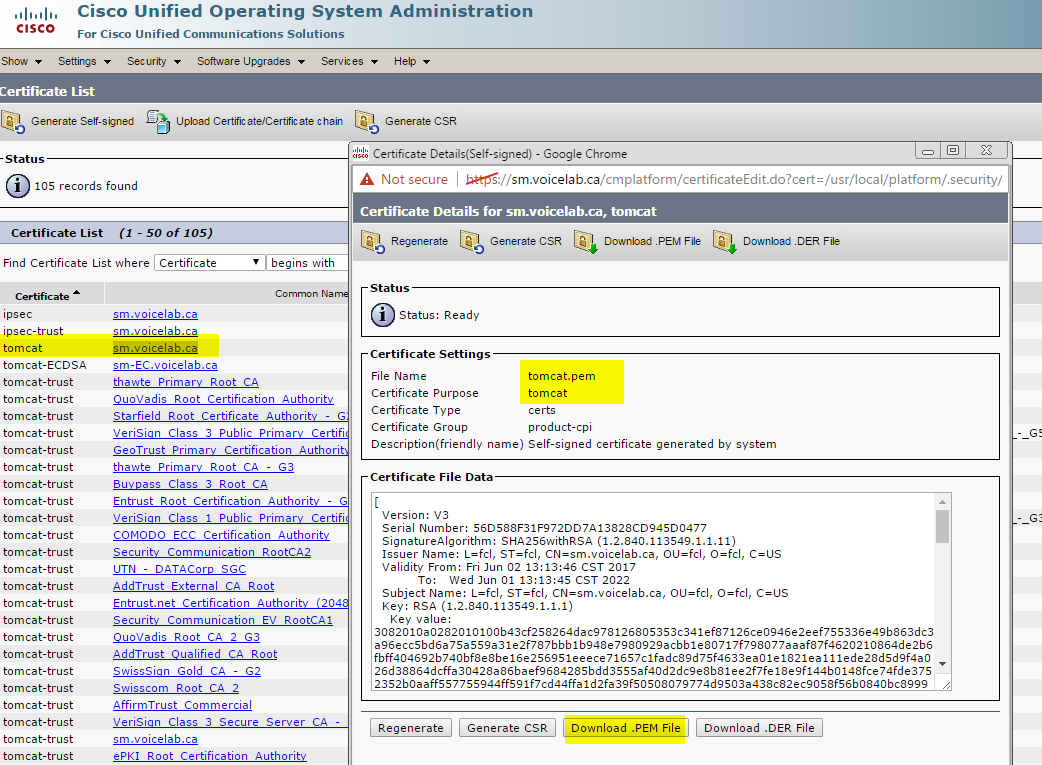Click the tomcat.pem file name value
1042x765 pixels.
click(562, 376)
